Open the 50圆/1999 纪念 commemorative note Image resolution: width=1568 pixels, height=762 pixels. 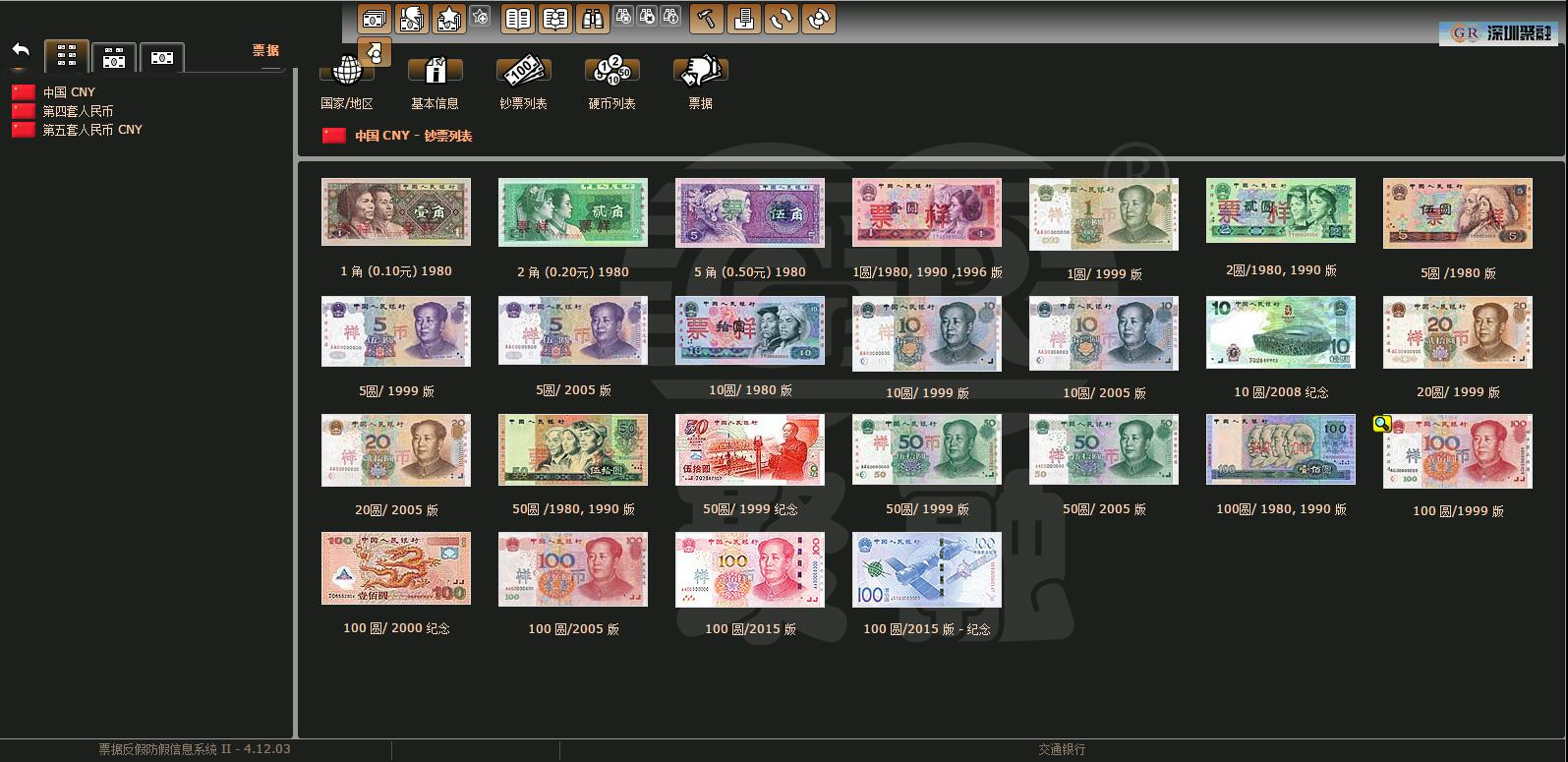(750, 449)
